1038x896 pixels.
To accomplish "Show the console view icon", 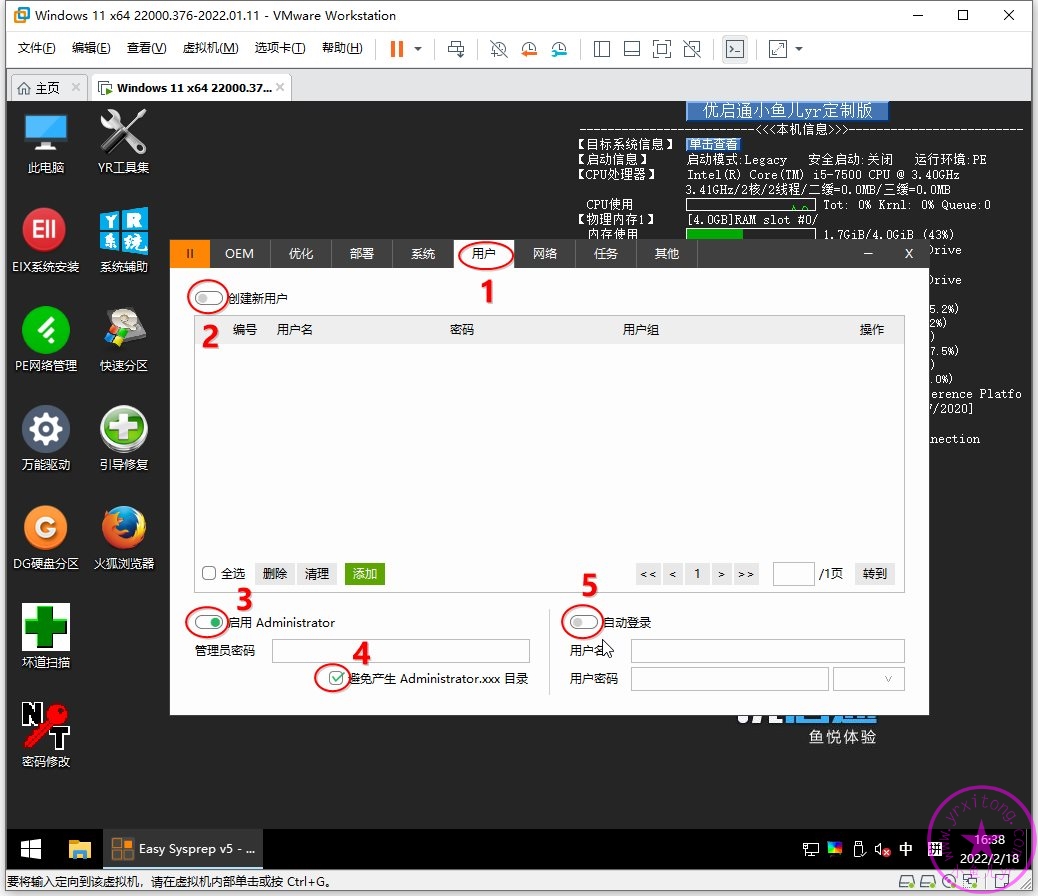I will 735,49.
